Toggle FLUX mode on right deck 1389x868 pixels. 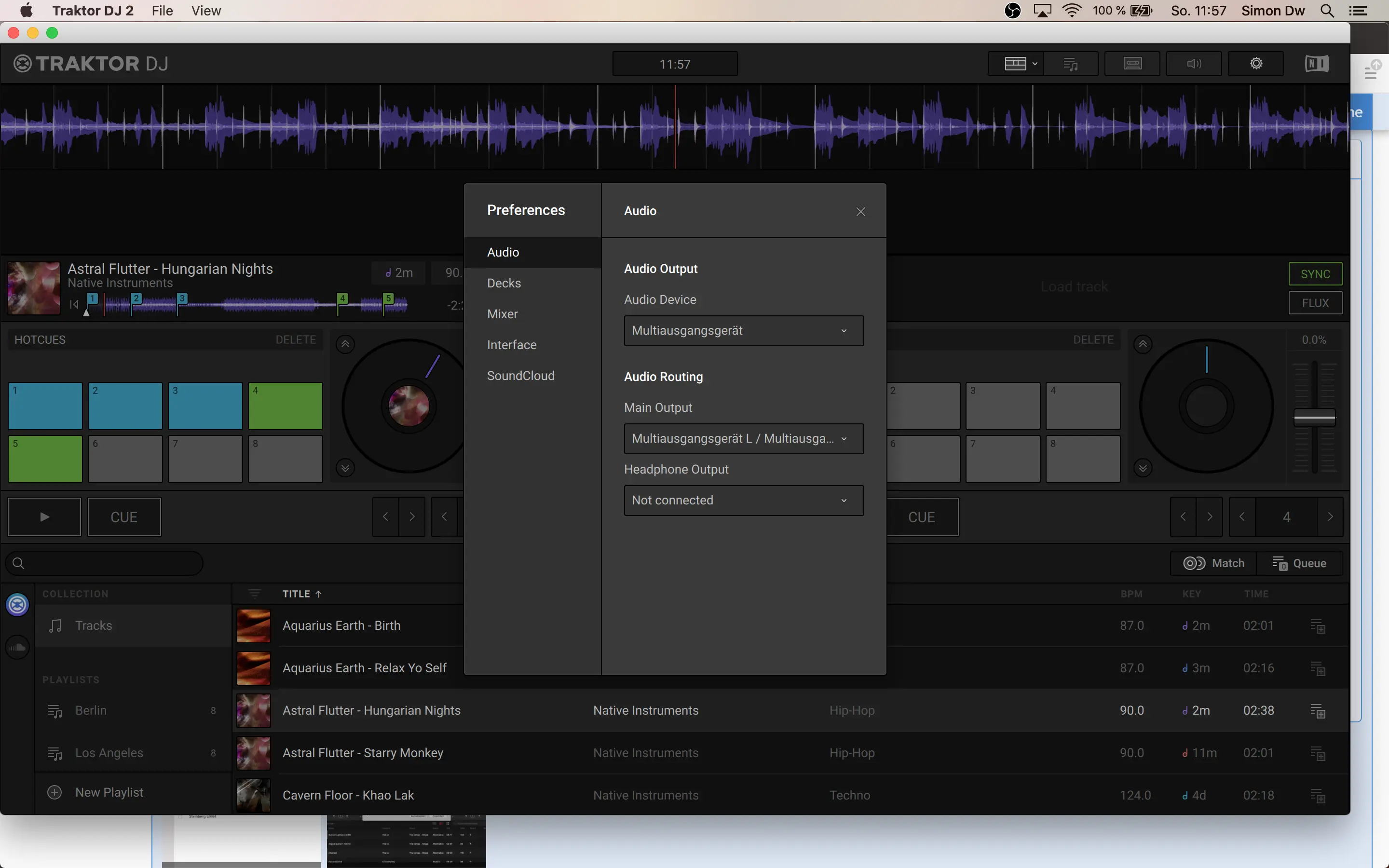[x=1315, y=303]
